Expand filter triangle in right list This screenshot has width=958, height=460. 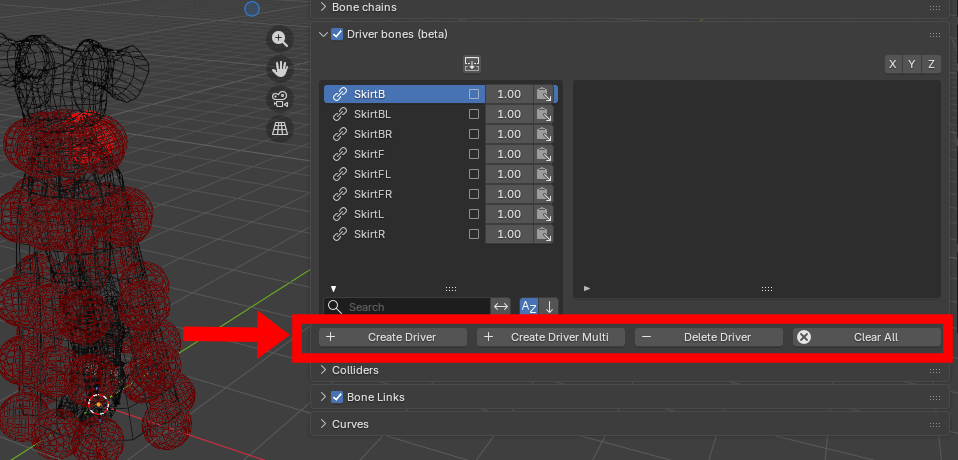point(587,288)
